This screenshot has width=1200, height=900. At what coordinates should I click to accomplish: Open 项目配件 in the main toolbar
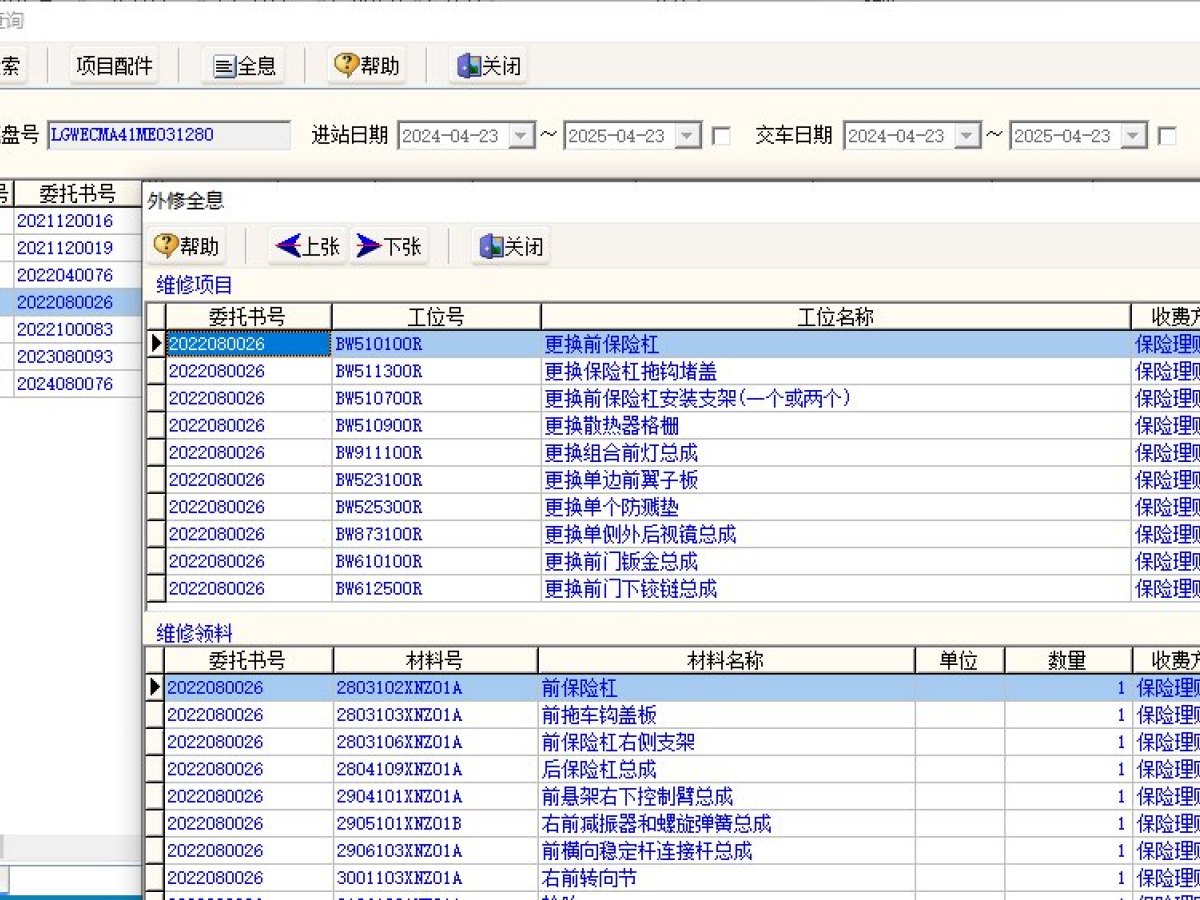coord(114,66)
